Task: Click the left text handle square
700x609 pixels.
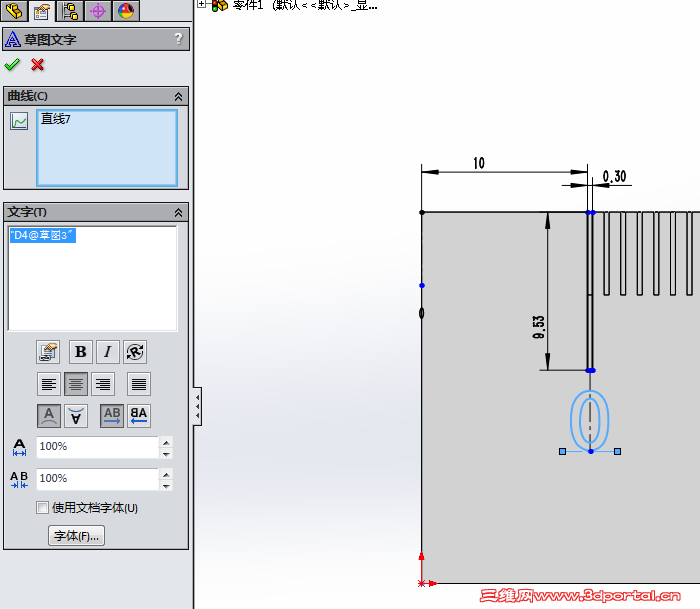Action: pyautogui.click(x=562, y=452)
